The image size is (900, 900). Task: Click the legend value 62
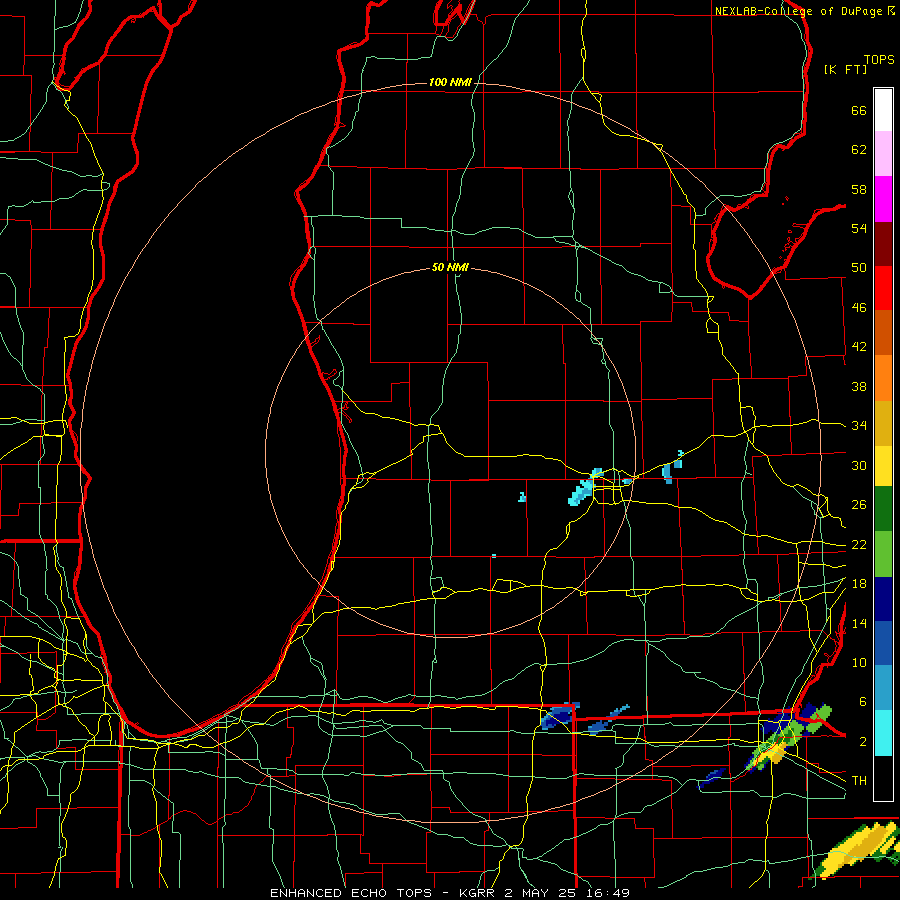pyautogui.click(x=859, y=150)
